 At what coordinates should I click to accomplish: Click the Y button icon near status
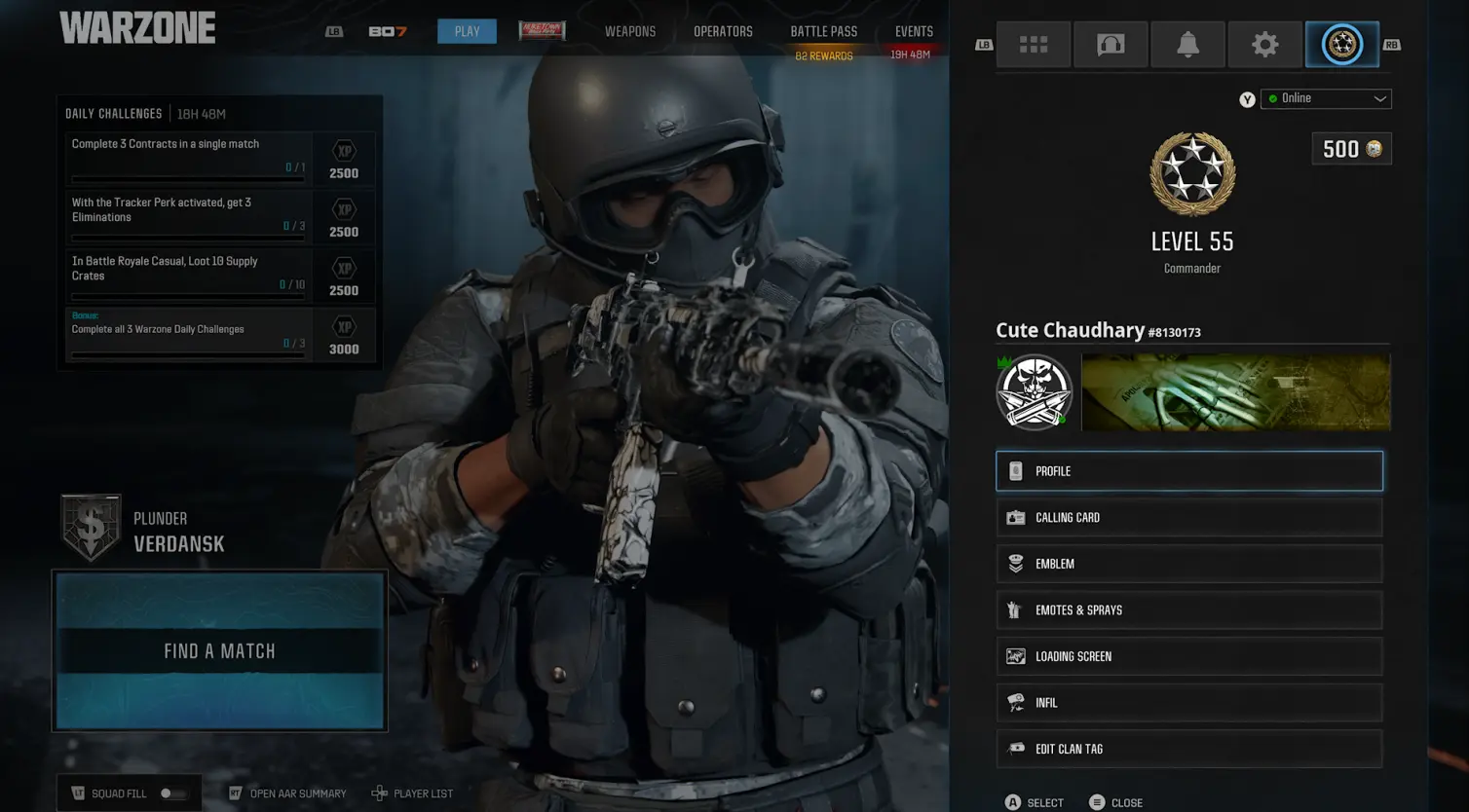[x=1247, y=99]
